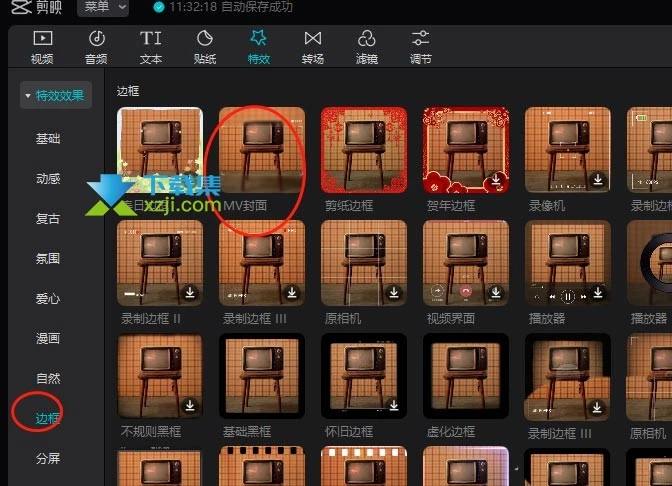Select the 剪纸边框 effect thumbnail
This screenshot has width=672, height=486.
click(364, 149)
